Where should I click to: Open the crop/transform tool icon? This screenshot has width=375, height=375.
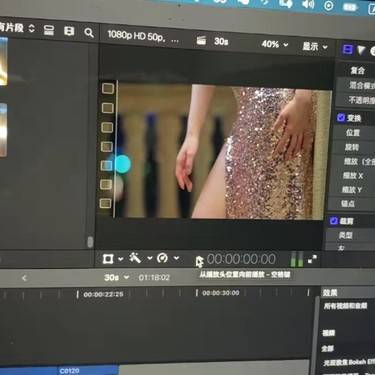(108, 259)
